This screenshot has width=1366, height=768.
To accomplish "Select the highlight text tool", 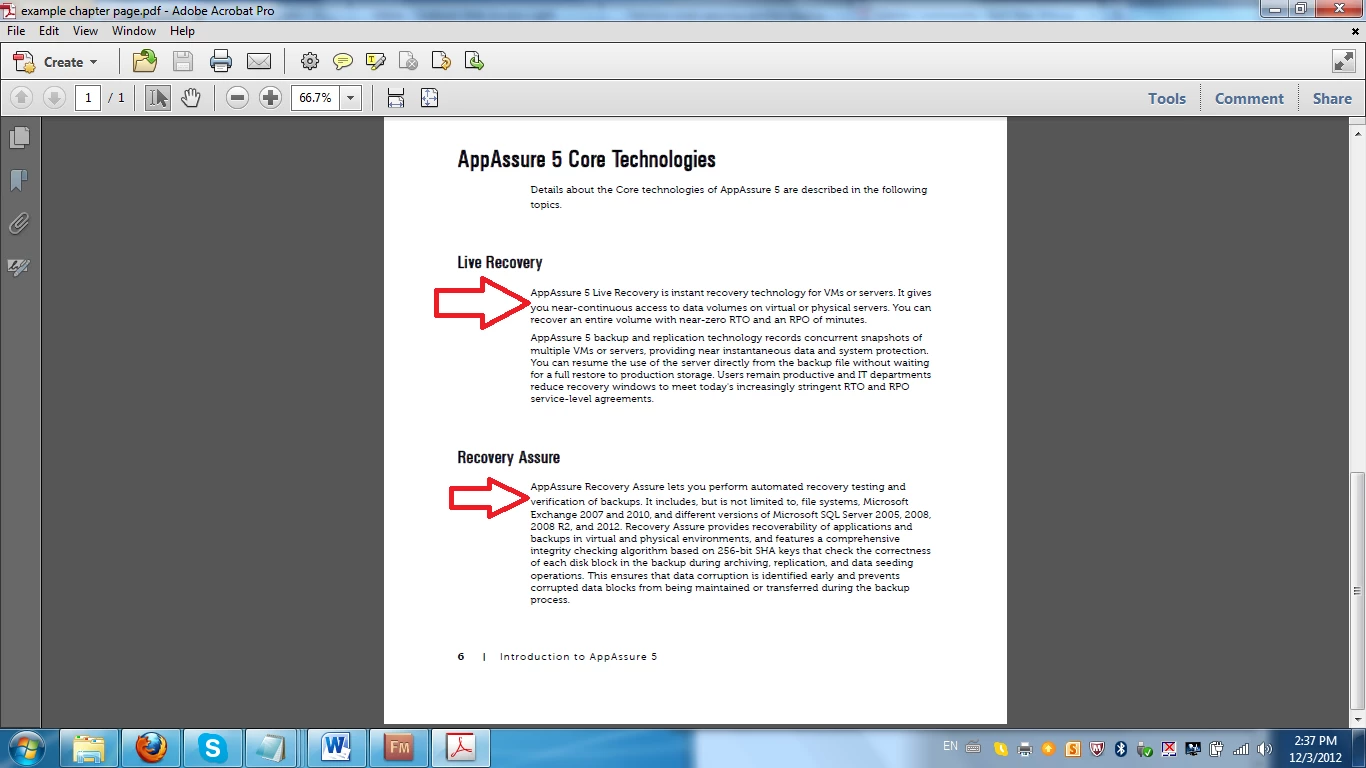I will (376, 61).
